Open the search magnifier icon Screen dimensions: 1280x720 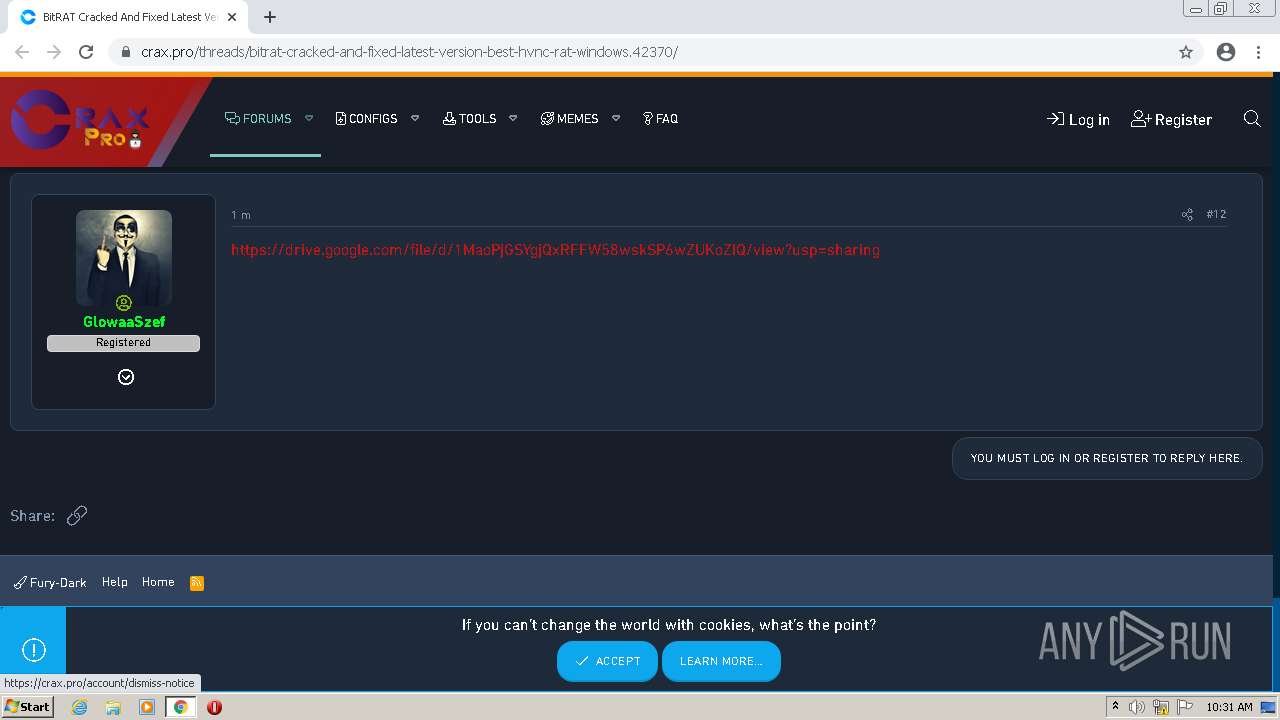point(1251,119)
